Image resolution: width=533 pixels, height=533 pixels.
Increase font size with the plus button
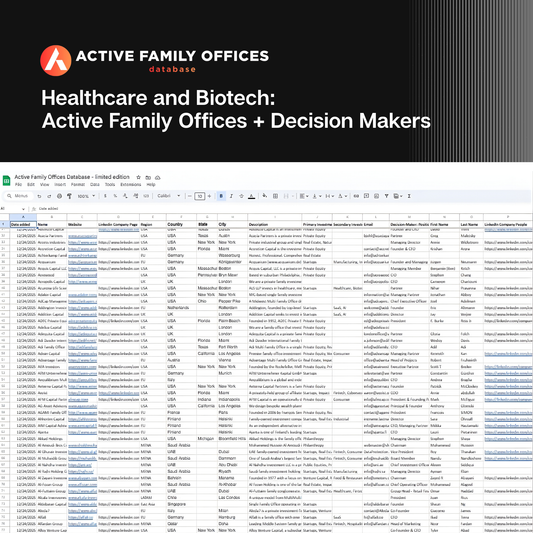pyautogui.click(x=209, y=196)
